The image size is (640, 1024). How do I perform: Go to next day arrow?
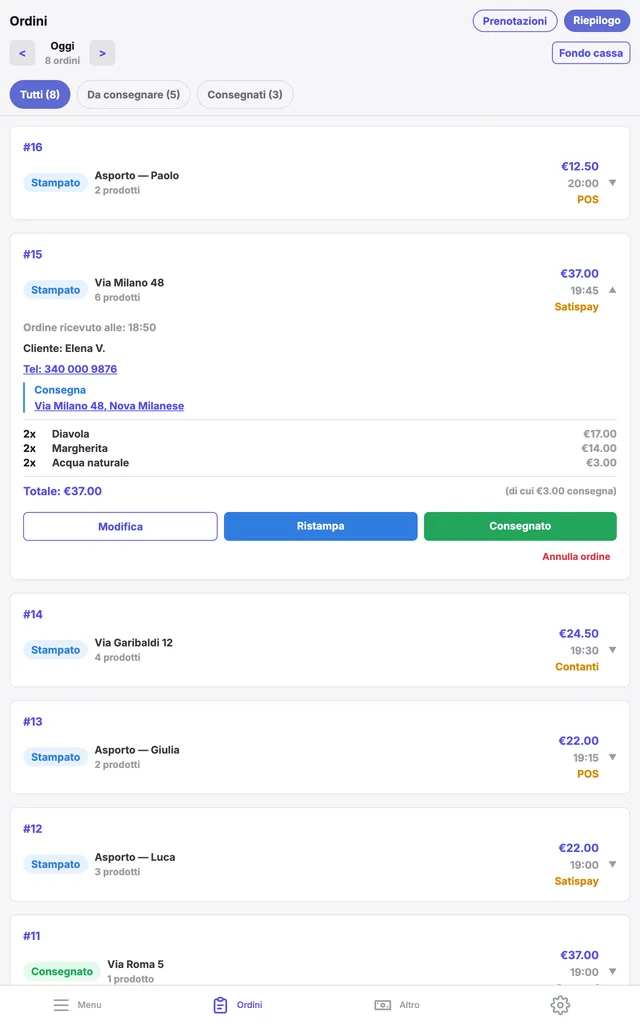tap(103, 53)
